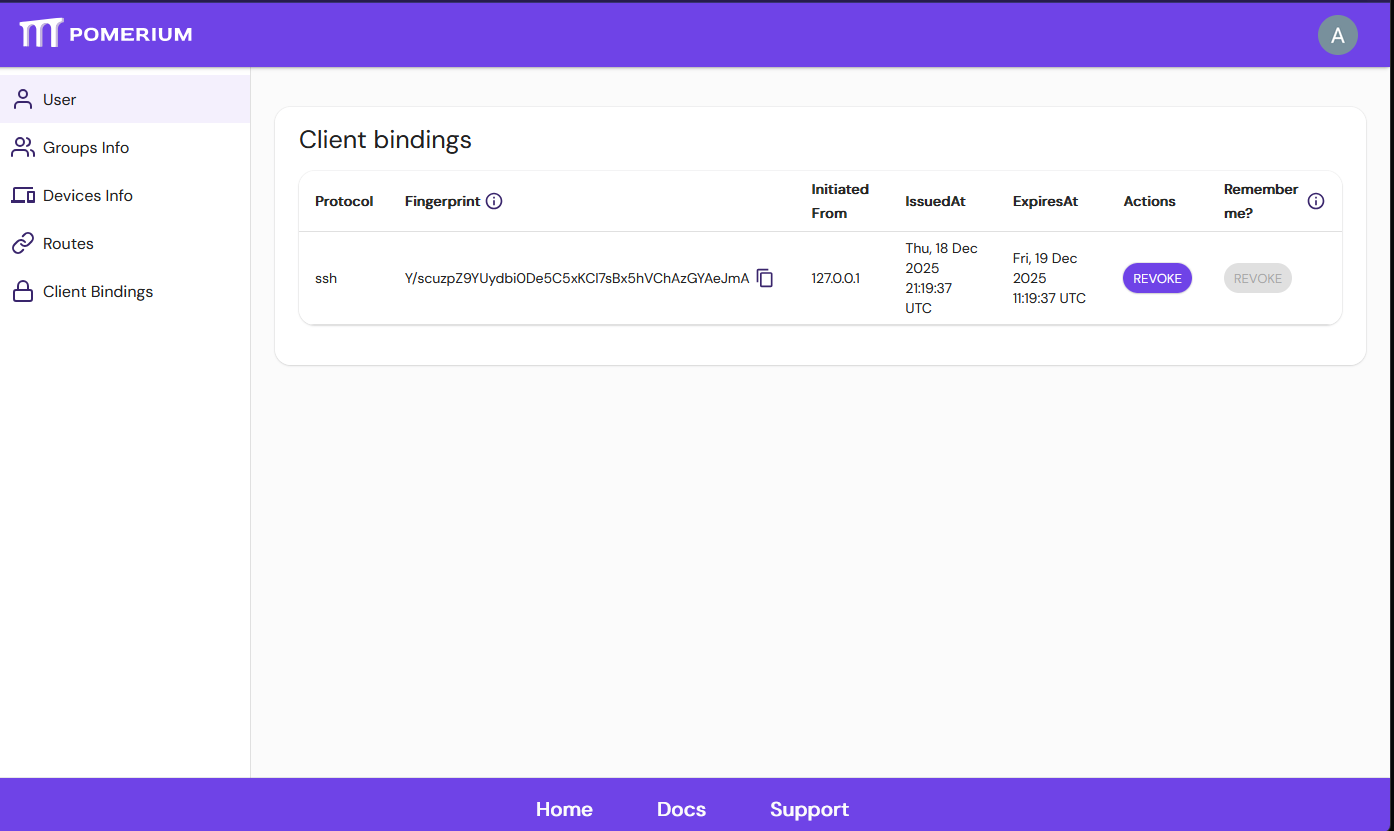Click the info icon beside Fingerprint
This screenshot has width=1394, height=831.
pos(494,201)
